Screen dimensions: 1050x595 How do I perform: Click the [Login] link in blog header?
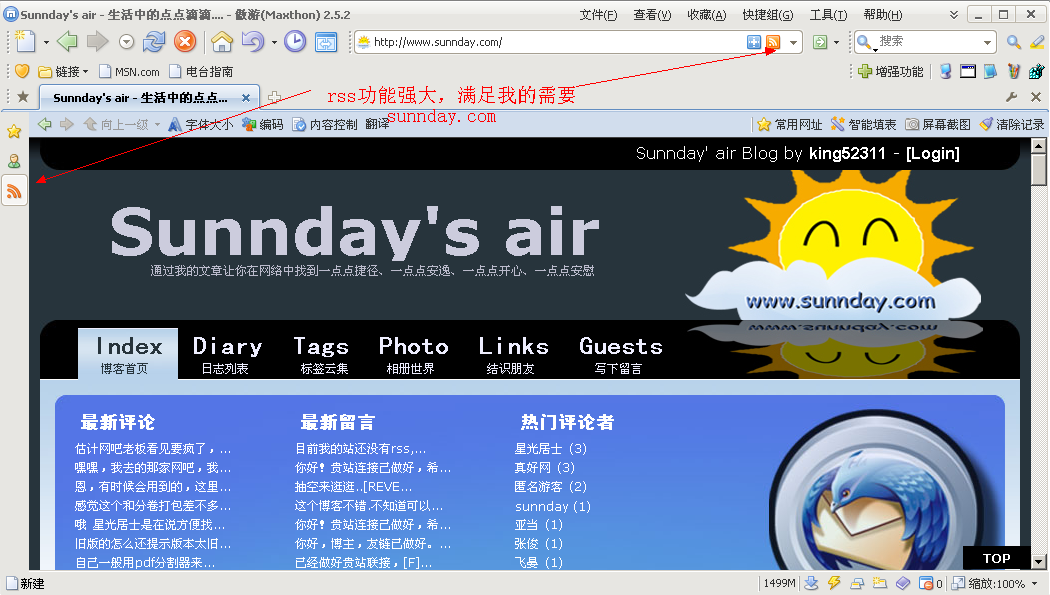933,153
